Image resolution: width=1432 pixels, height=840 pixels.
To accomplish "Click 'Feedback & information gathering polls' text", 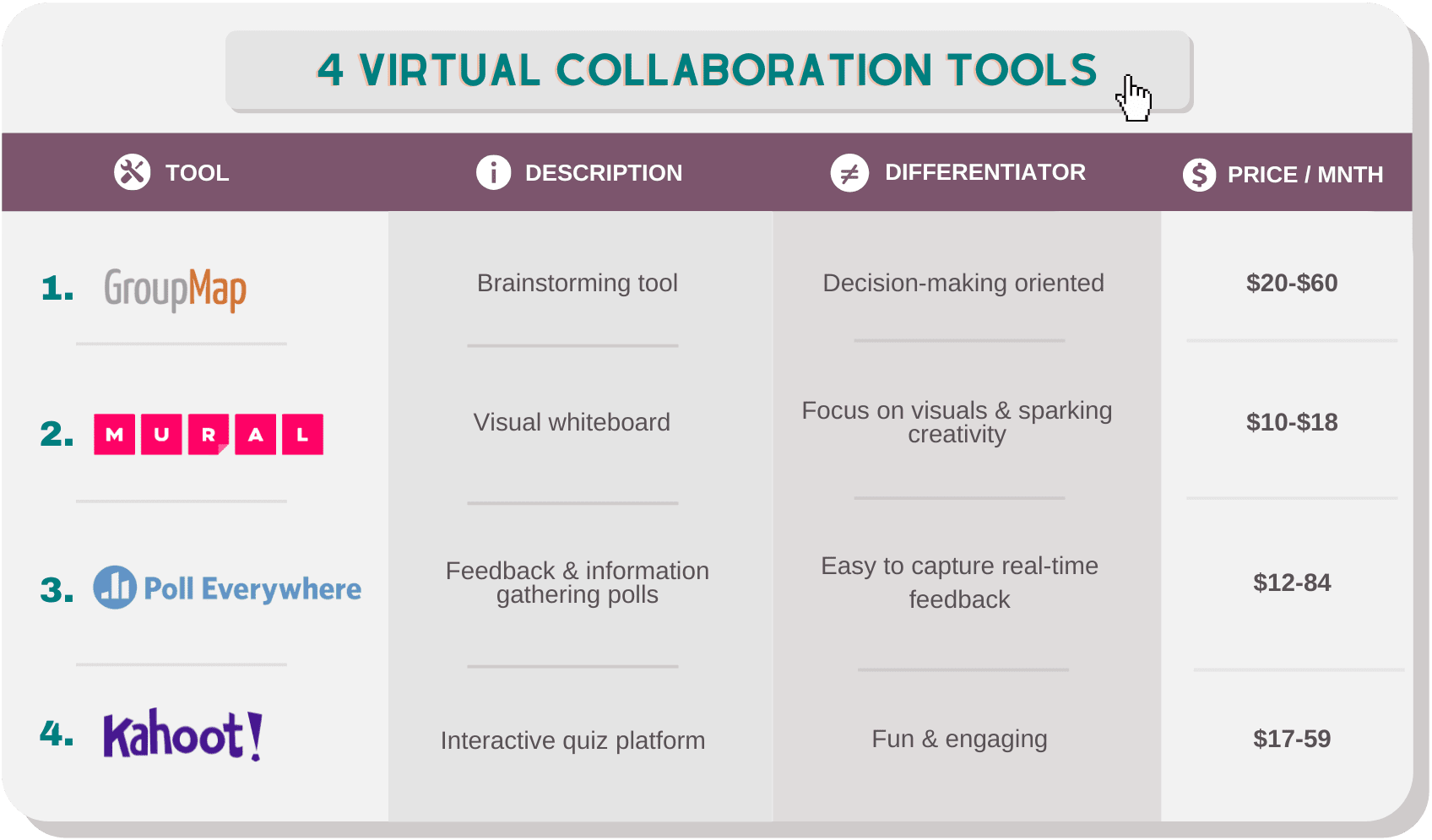I will pyautogui.click(x=578, y=583).
